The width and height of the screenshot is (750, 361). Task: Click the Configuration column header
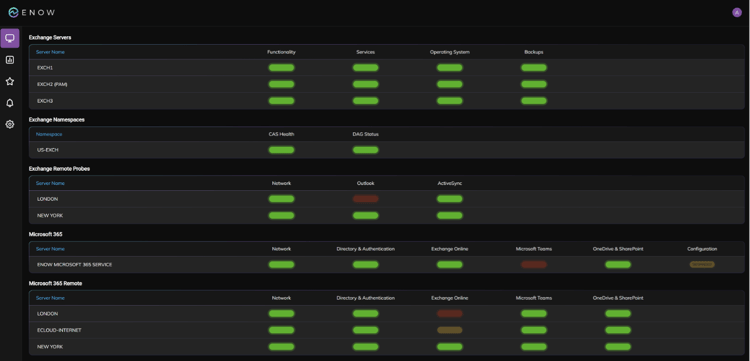pyautogui.click(x=702, y=249)
